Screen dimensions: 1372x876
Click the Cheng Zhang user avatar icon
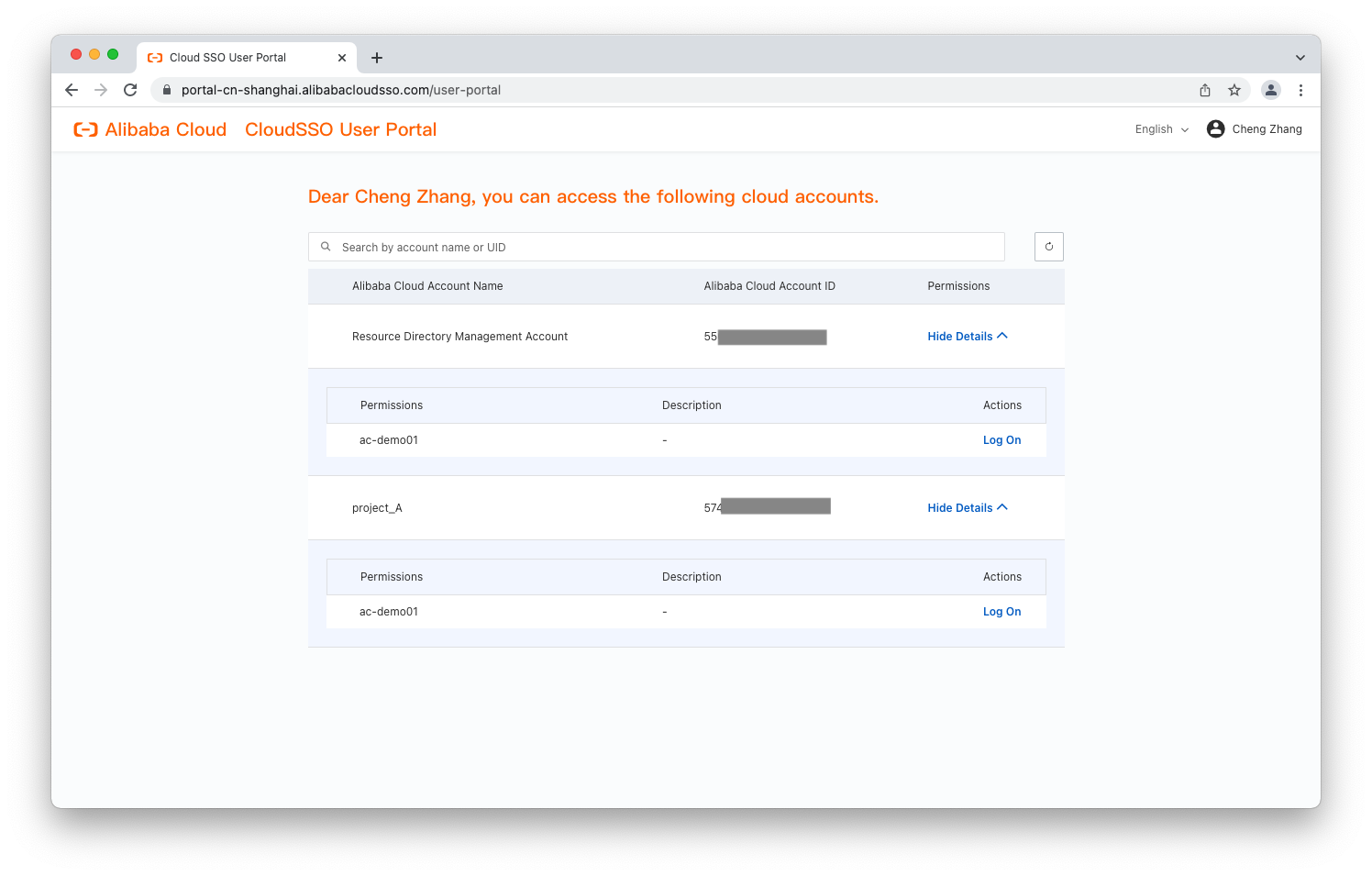tap(1215, 129)
